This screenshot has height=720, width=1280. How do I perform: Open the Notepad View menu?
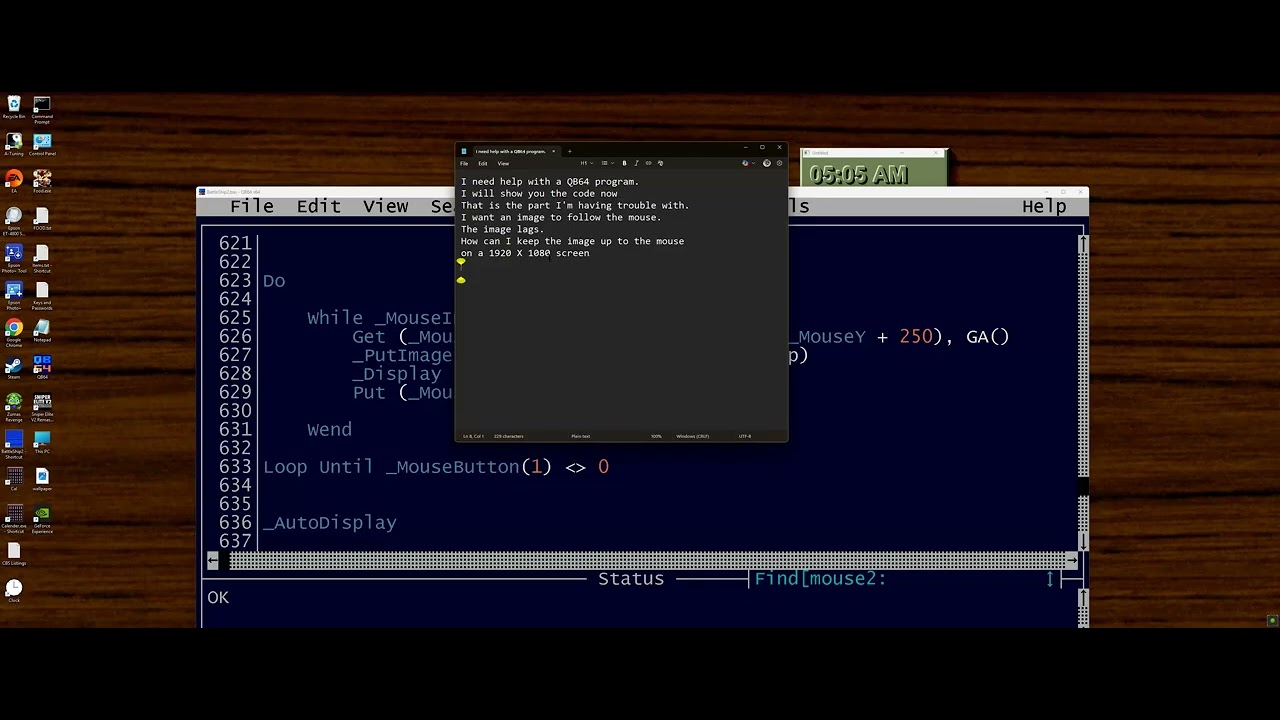pyautogui.click(x=503, y=163)
